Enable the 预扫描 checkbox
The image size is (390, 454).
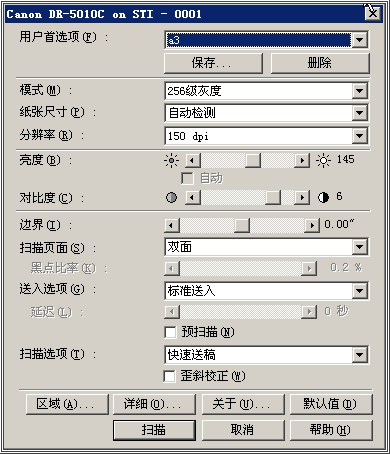pos(170,332)
